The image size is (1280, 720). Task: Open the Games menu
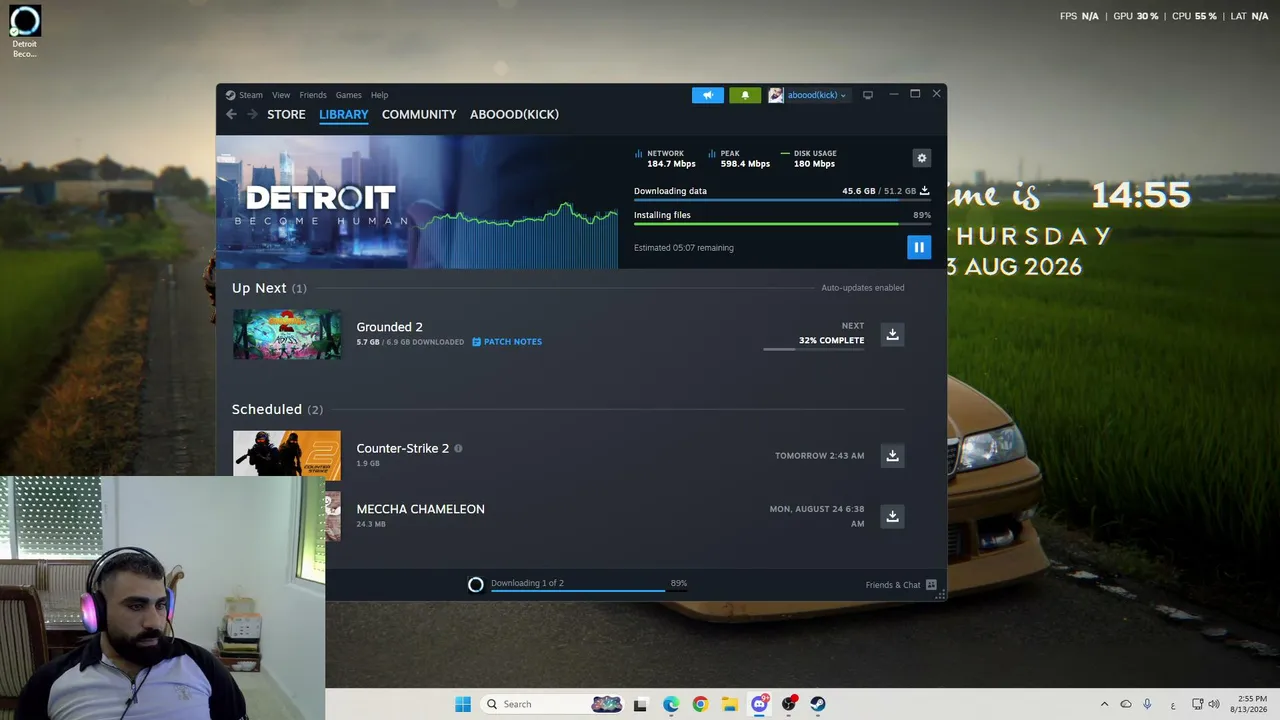349,95
